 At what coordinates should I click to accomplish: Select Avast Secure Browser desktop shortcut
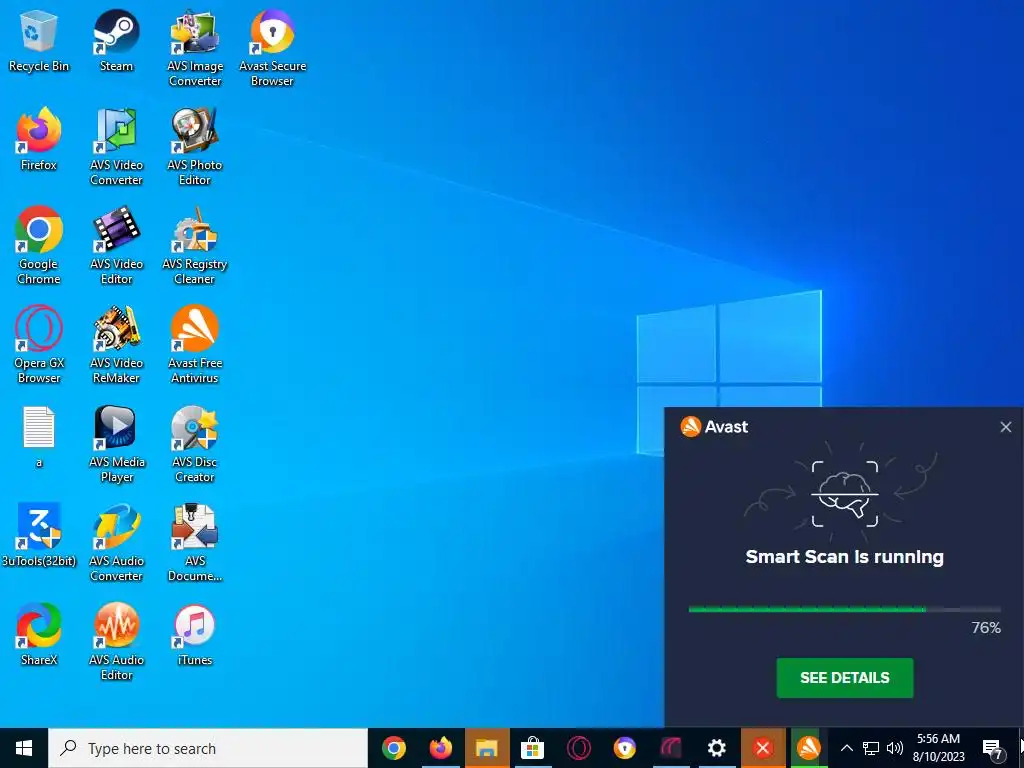pos(272,48)
